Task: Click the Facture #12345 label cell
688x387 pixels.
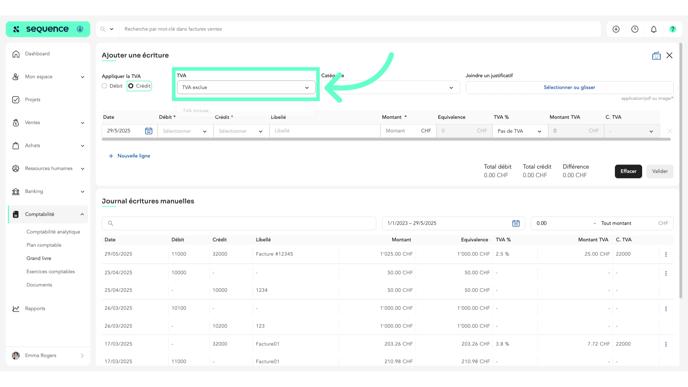Action: [x=274, y=254]
